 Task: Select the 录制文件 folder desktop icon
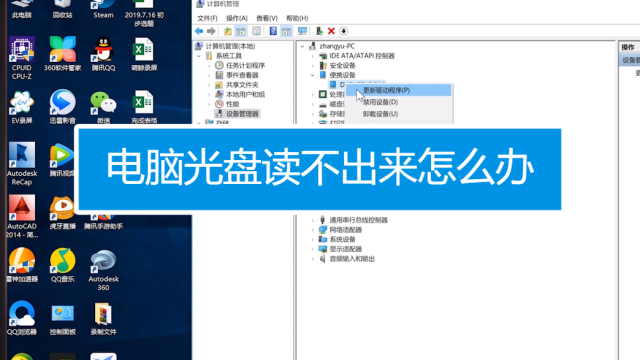(103, 318)
